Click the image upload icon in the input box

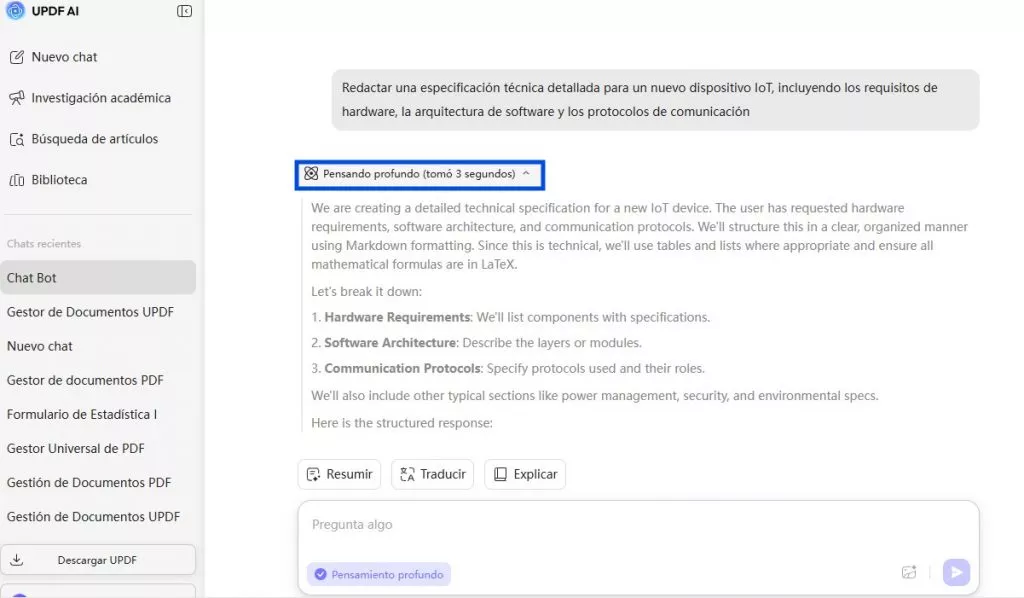pos(909,572)
